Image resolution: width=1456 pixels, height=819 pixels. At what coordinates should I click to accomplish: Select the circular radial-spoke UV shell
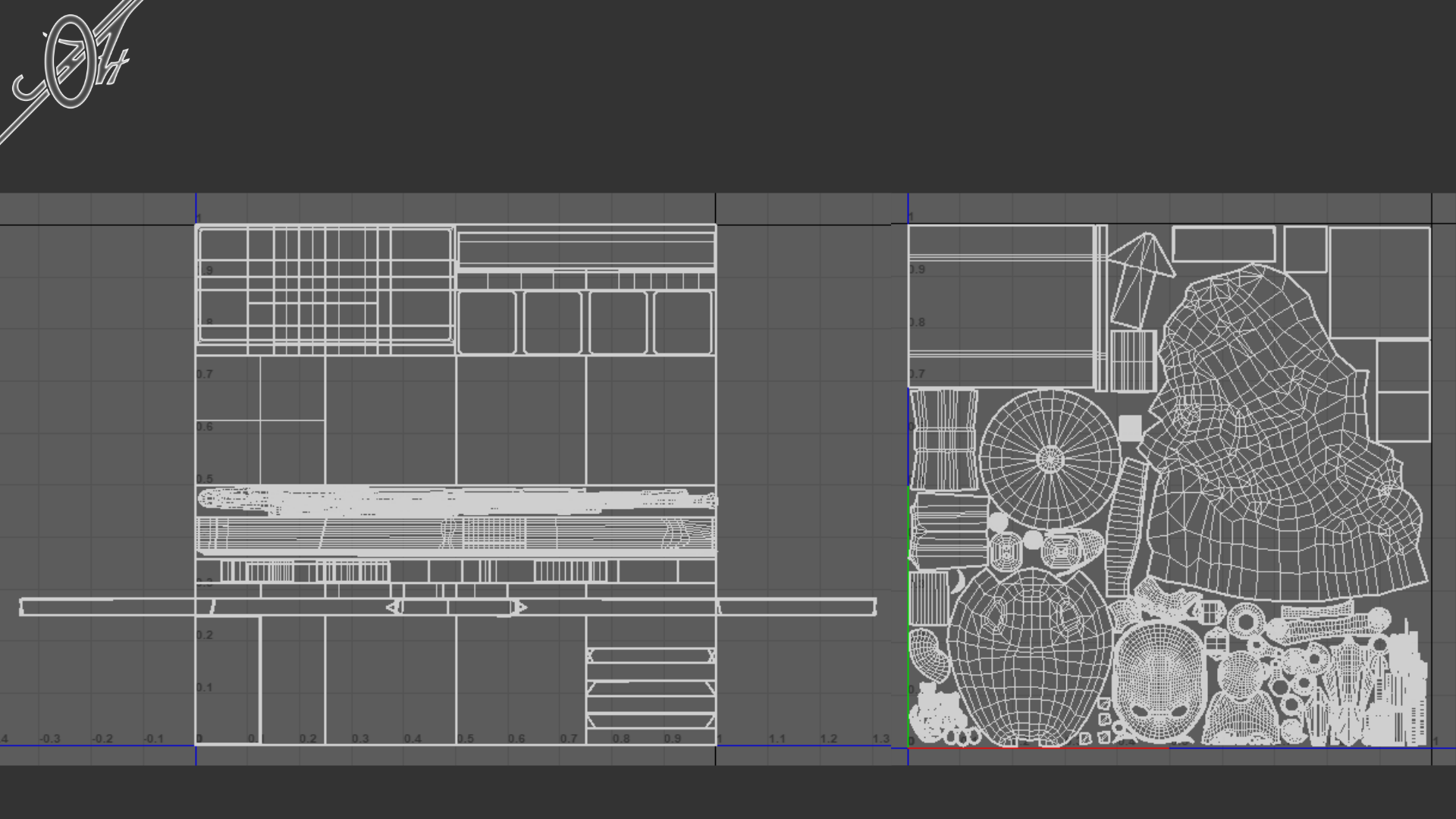pos(1050,458)
